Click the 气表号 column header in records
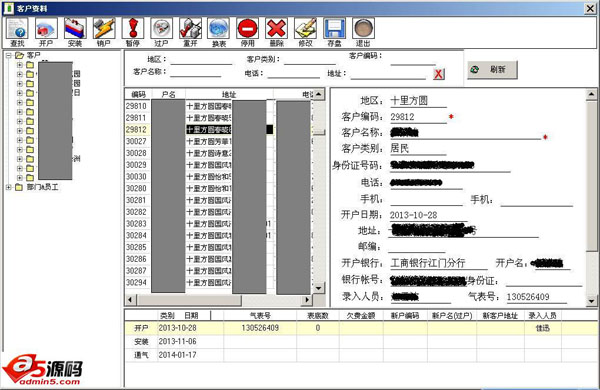This screenshot has width=600, height=390. pos(260,315)
